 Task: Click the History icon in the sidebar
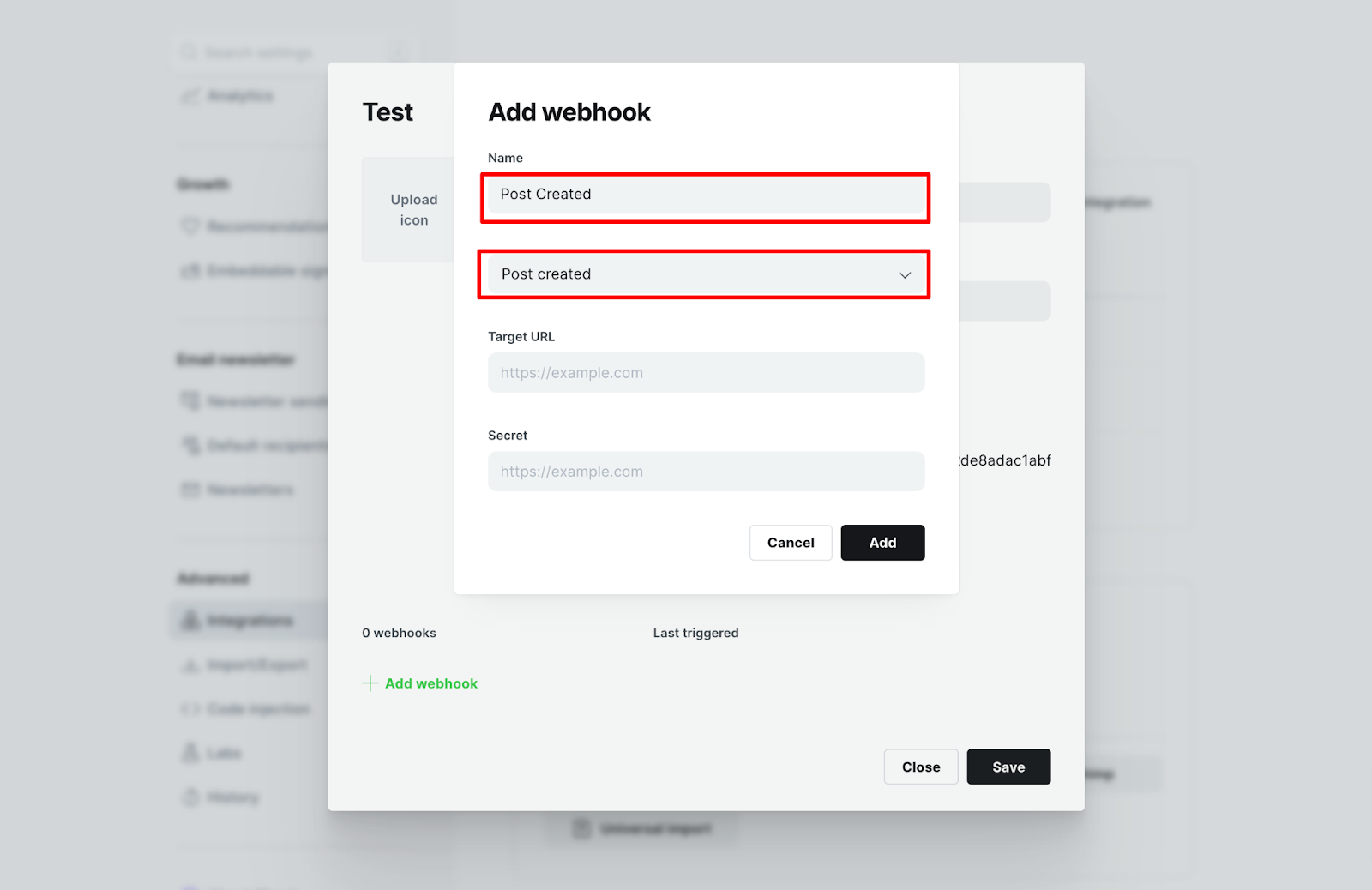[190, 797]
